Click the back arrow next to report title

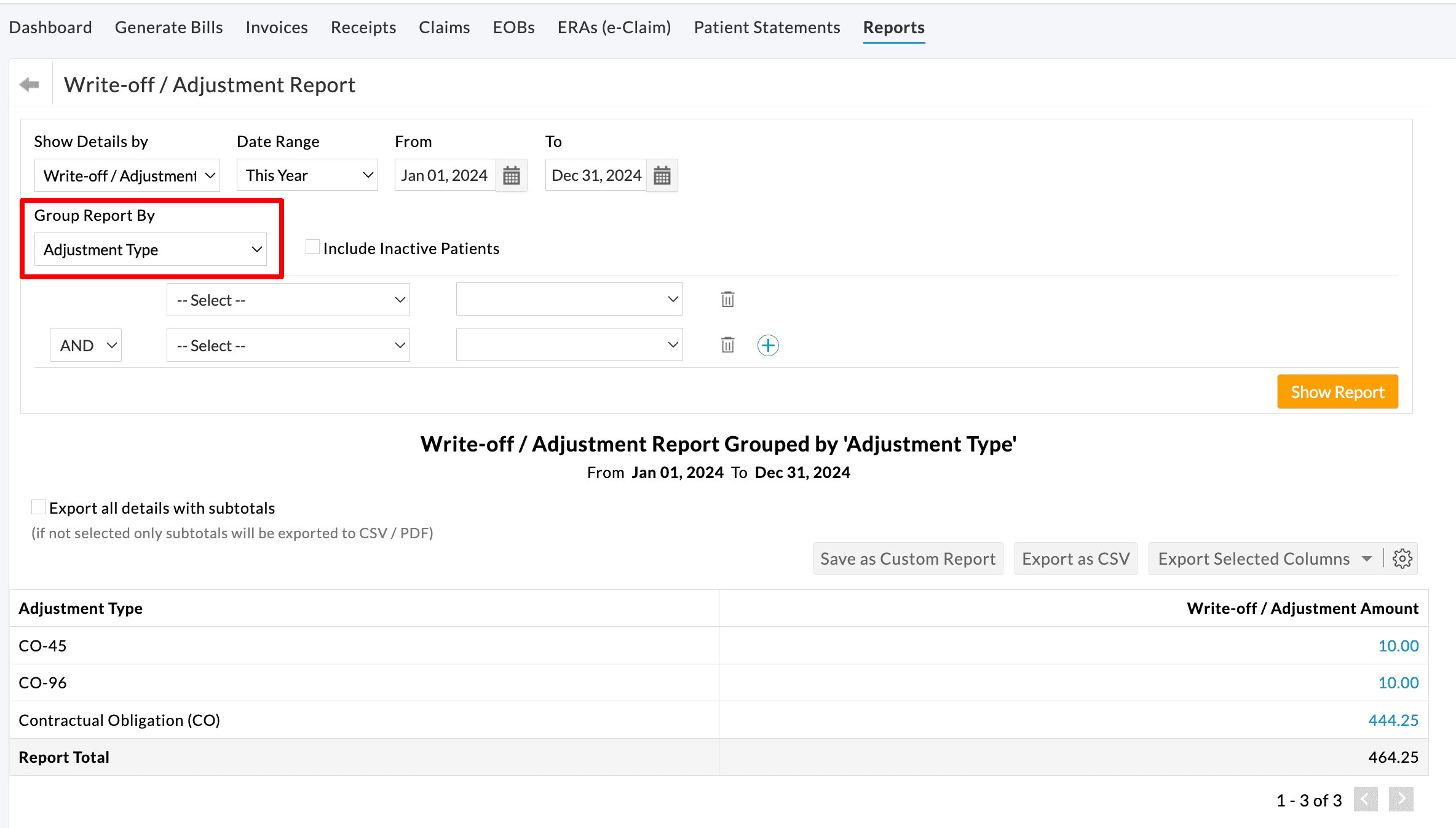tap(28, 84)
